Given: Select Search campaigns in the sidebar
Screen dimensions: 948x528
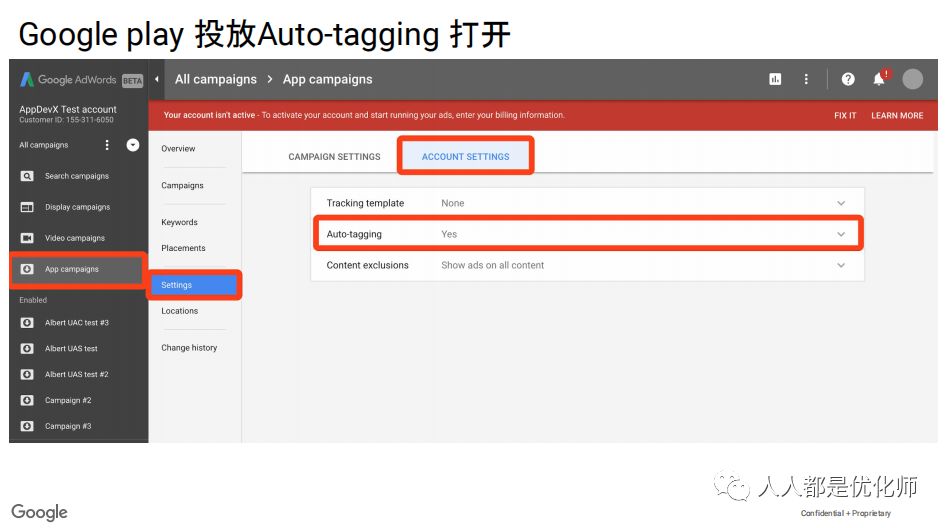Looking at the screenshot, I should pyautogui.click(x=77, y=176).
